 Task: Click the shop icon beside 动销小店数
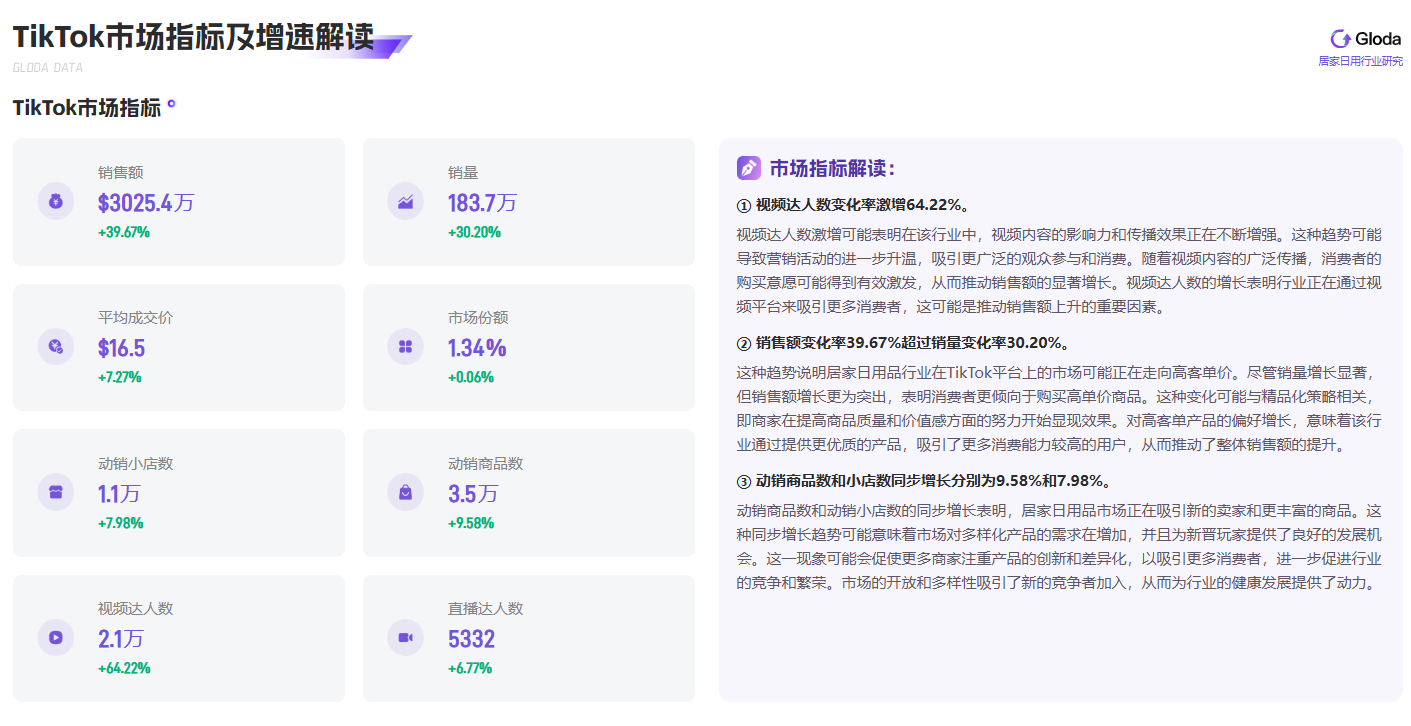click(56, 492)
